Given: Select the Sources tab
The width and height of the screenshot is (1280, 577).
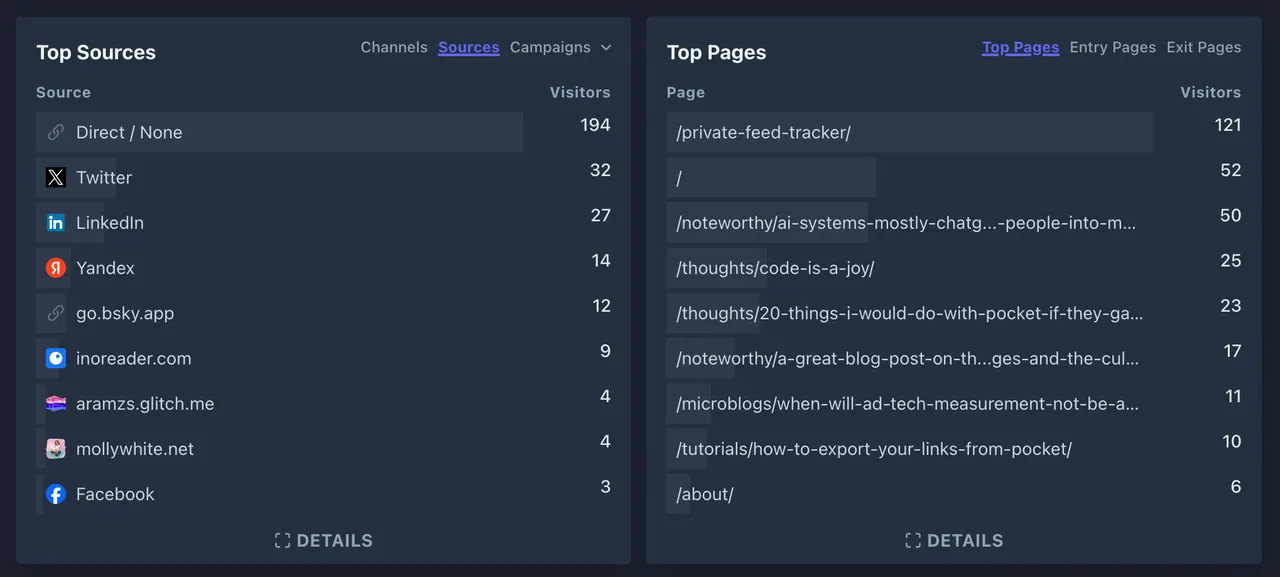Looking at the screenshot, I should pos(468,47).
